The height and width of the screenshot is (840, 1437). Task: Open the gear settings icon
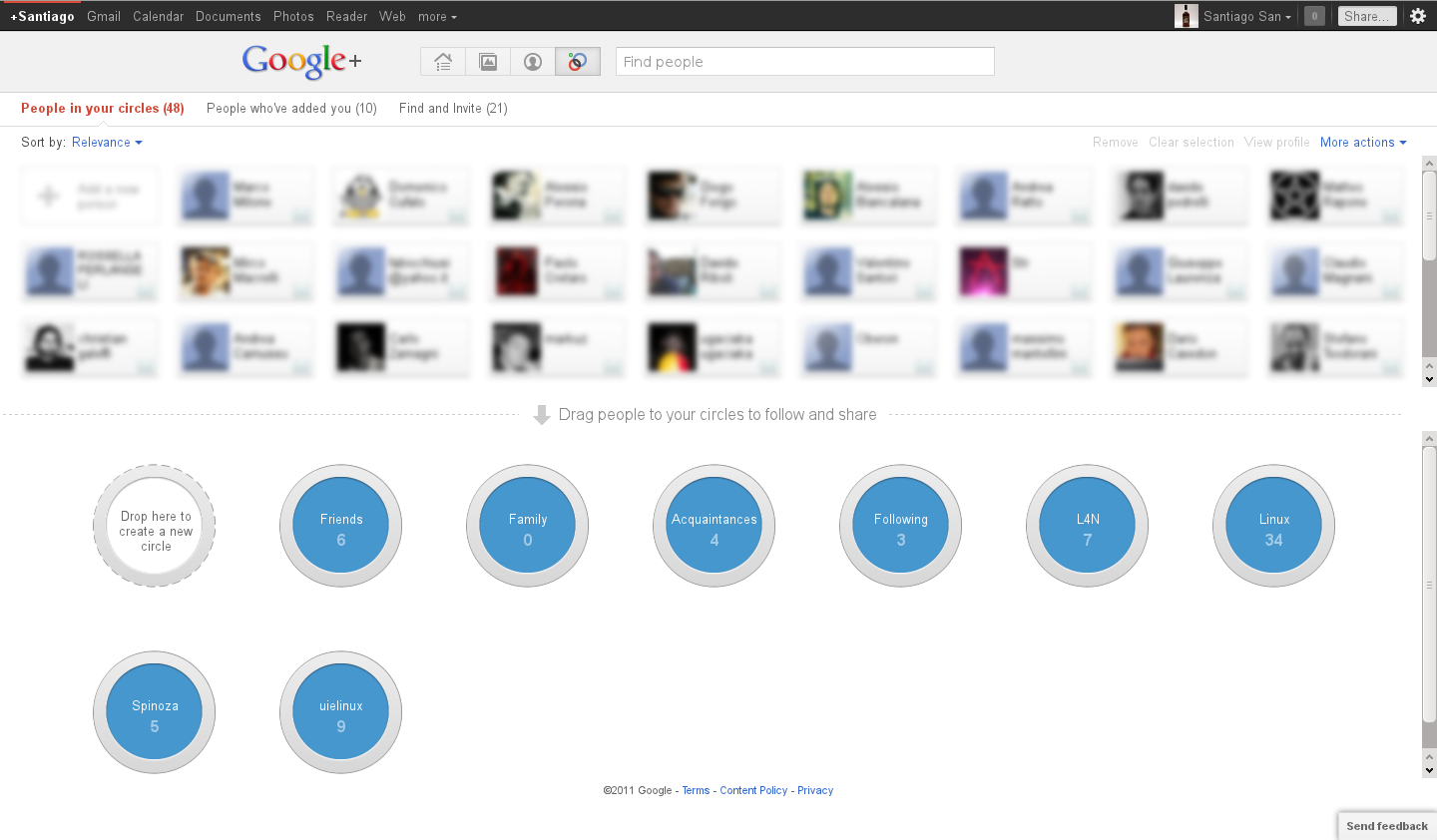tap(1418, 16)
